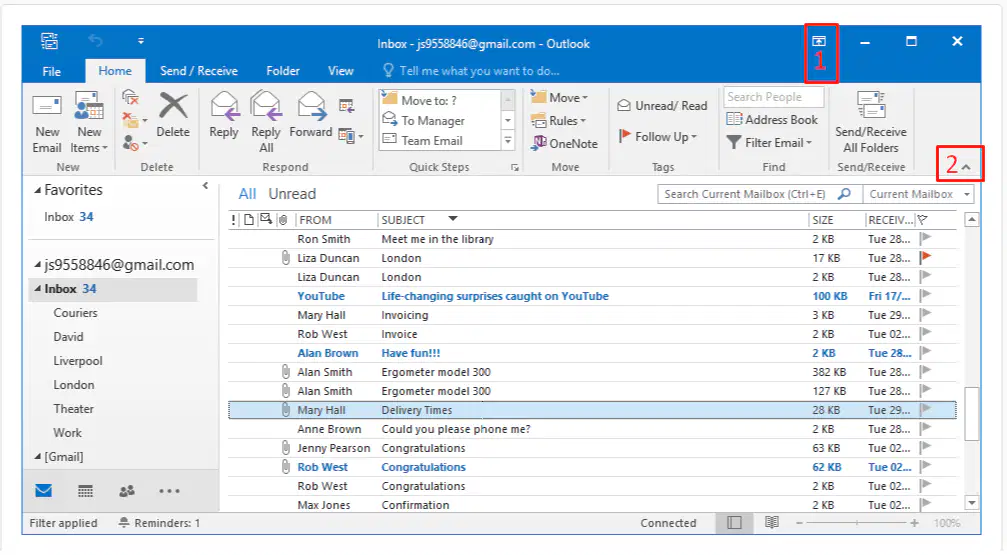Expand the [Gmail] folder
The width and height of the screenshot is (1007, 555).
(38, 457)
